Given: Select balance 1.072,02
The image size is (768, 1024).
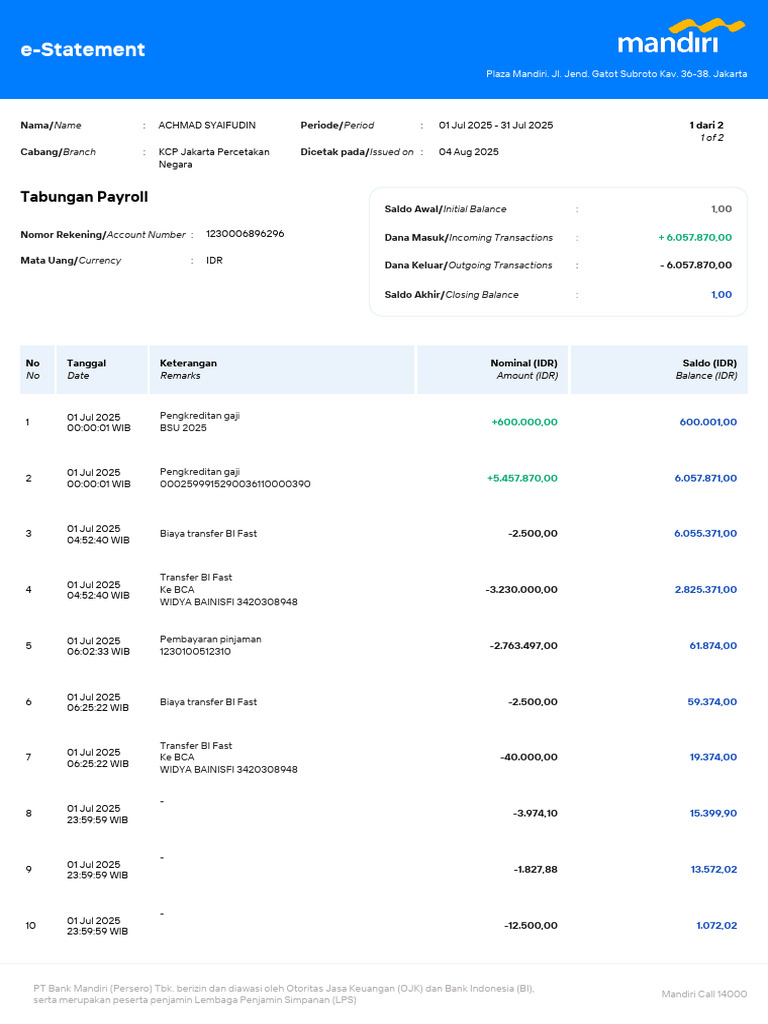Looking at the screenshot, I should 716,925.
